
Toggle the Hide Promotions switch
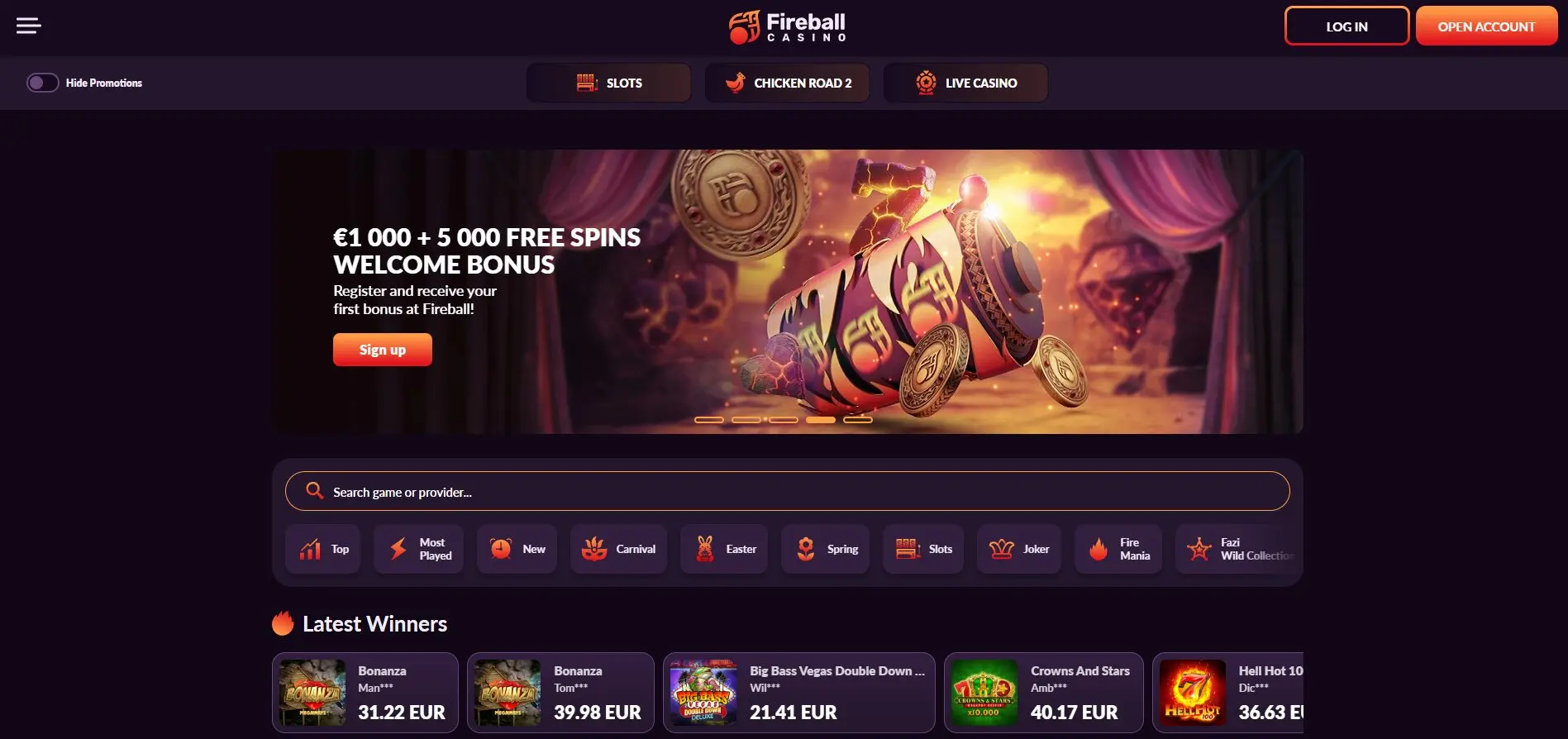coord(43,83)
